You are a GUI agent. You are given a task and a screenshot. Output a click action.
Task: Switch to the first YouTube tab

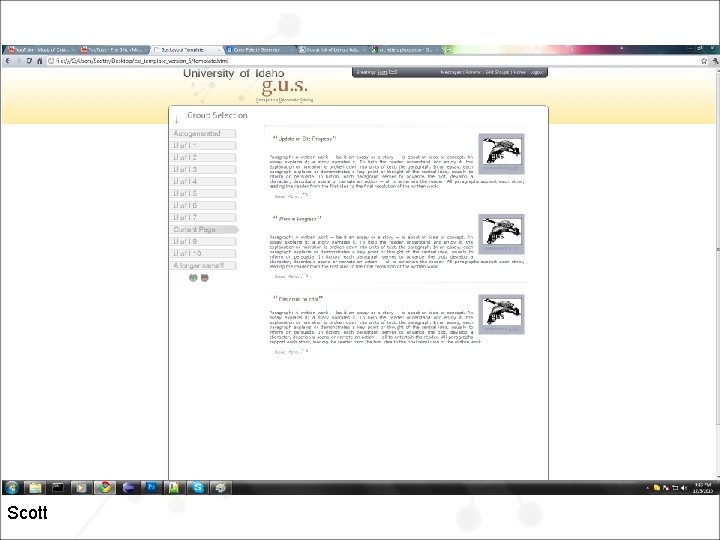coord(41,50)
